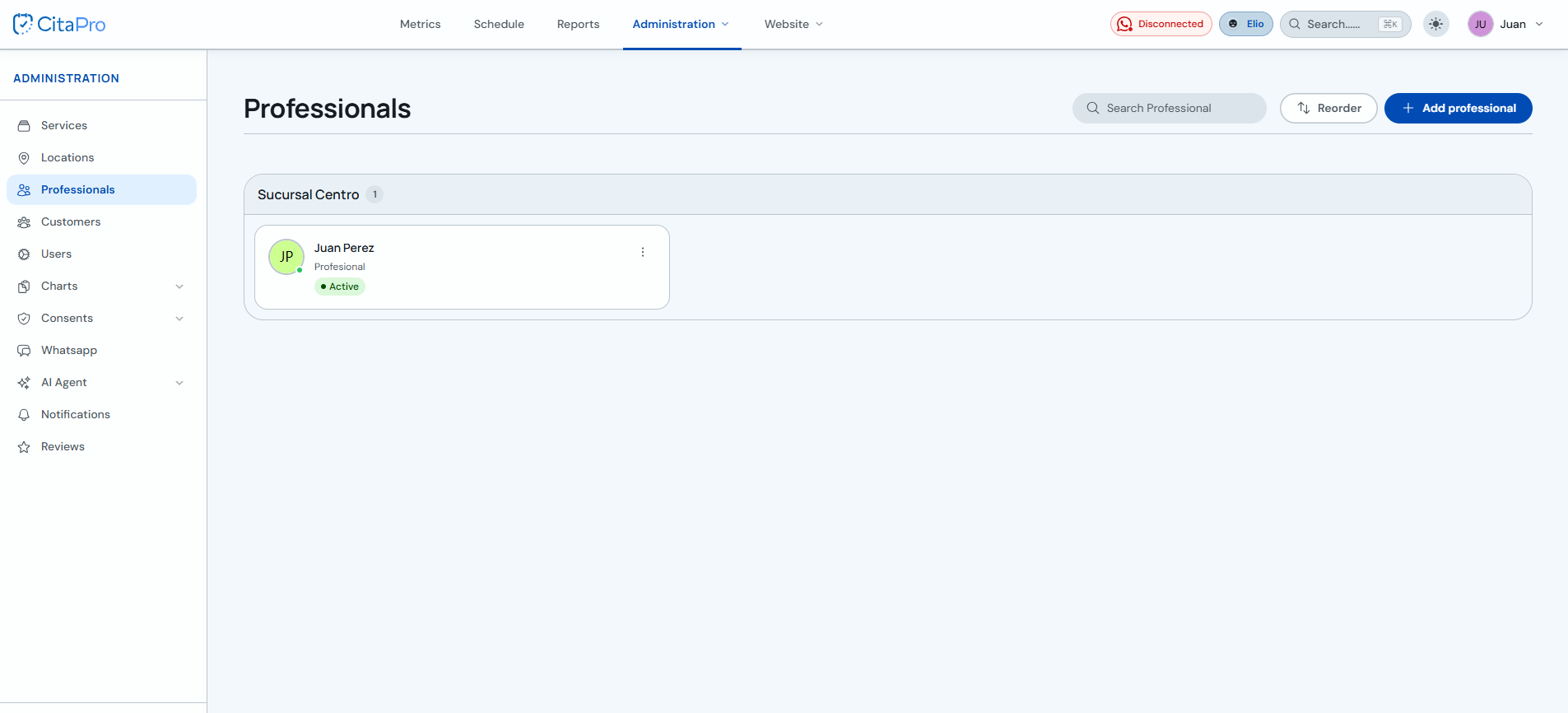Viewport: 1568px width, 713px height.
Task: Click the Locations pin icon
Action: coord(24,158)
